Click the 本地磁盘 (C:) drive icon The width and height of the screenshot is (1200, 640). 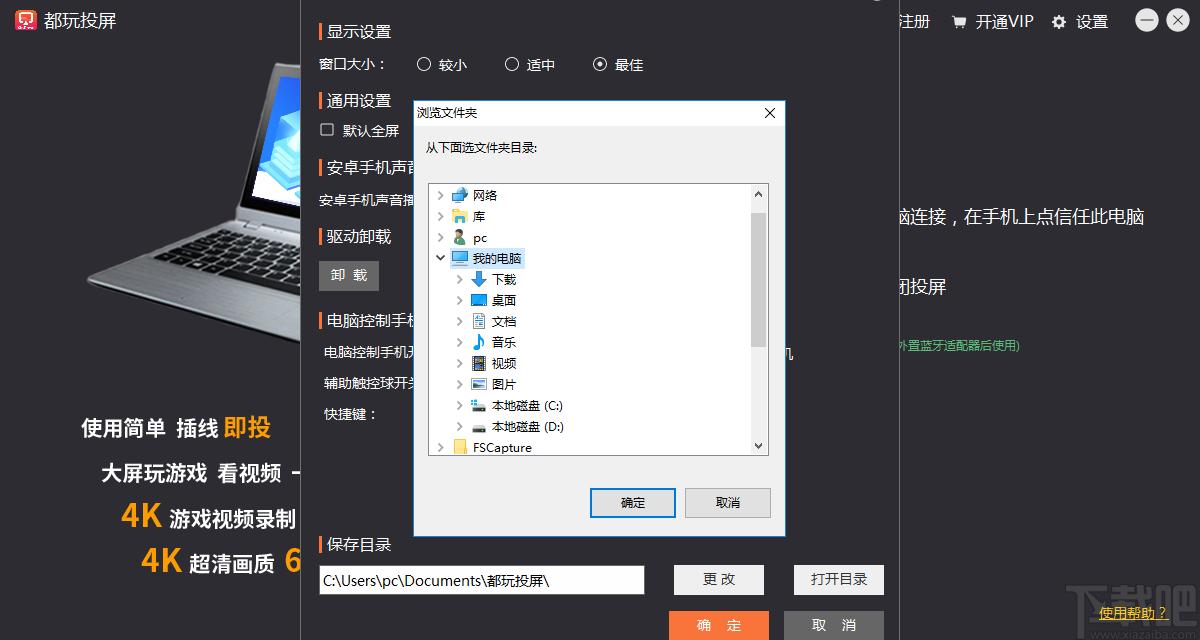(479, 405)
